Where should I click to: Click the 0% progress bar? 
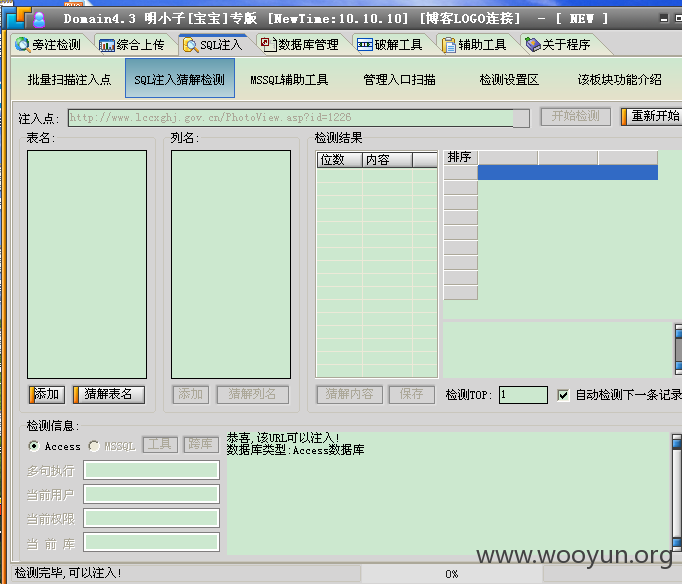click(x=451, y=574)
